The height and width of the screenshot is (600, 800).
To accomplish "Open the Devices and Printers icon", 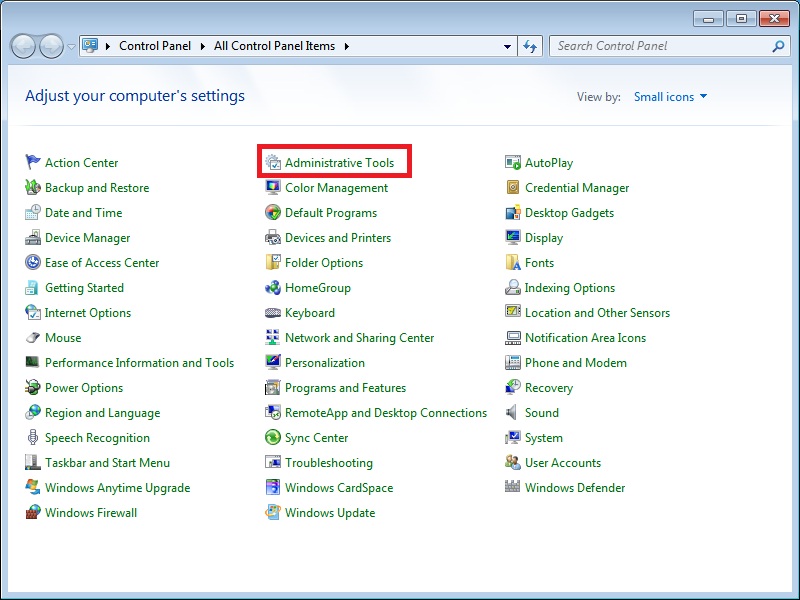I will [x=273, y=237].
